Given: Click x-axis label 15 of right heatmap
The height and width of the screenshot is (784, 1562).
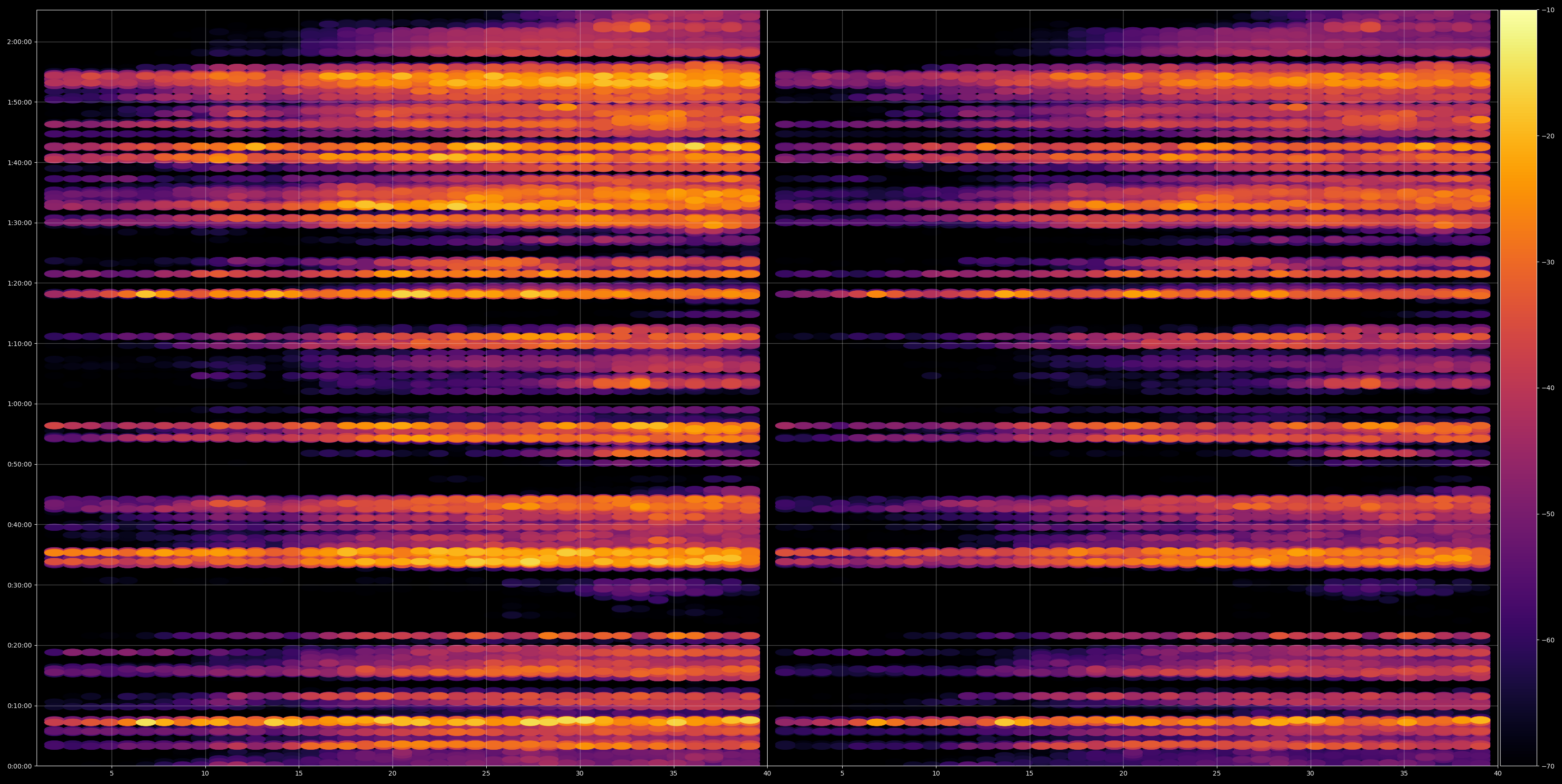Looking at the screenshot, I should point(1030,774).
